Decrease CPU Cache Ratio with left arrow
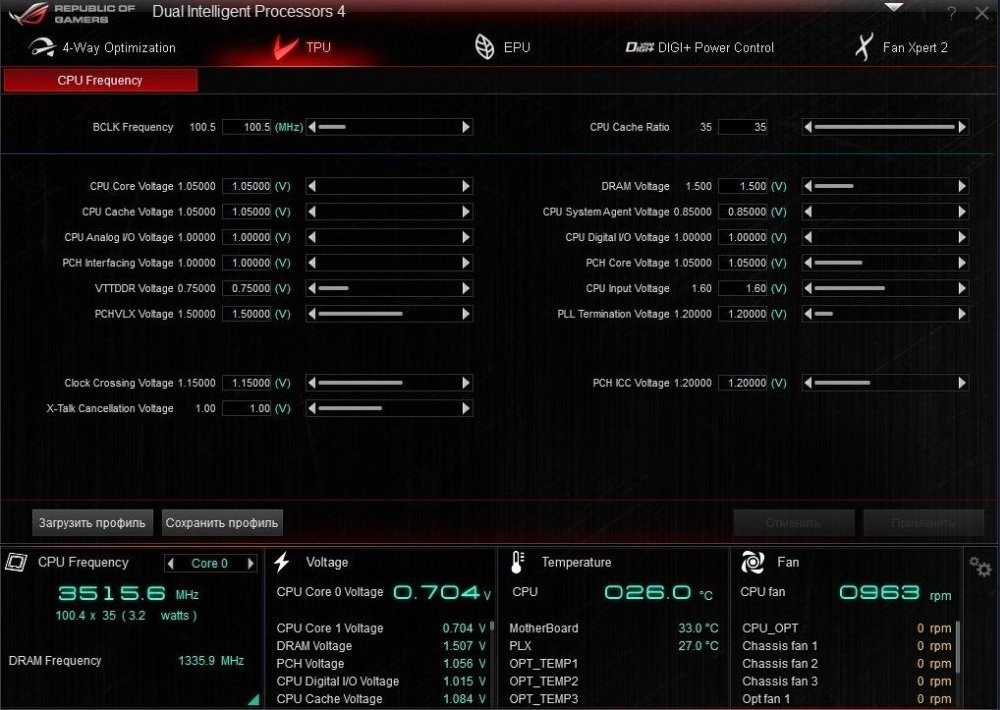 pos(808,127)
